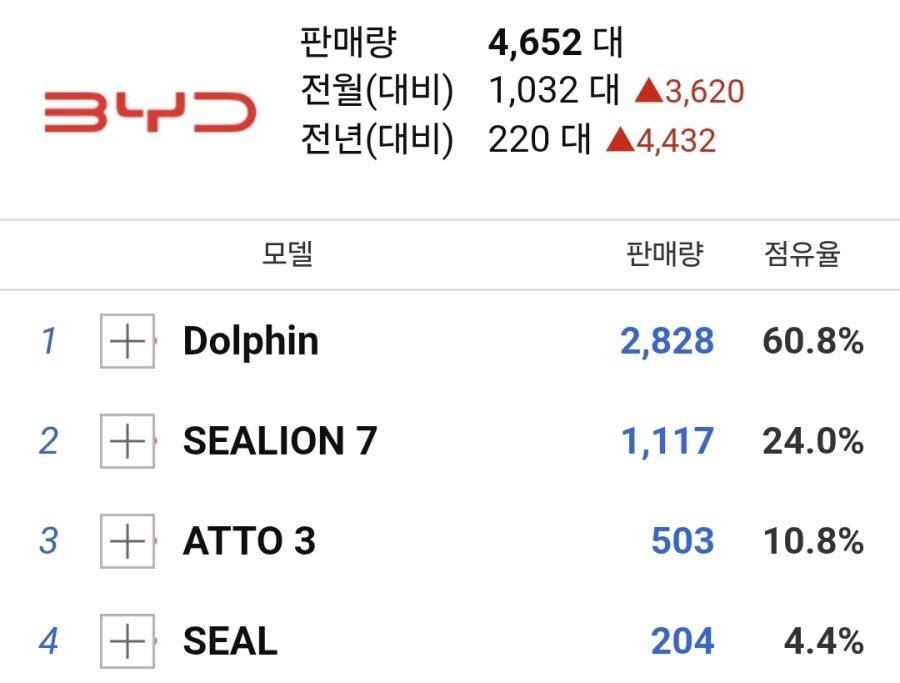Open the SEALION 7 model name

click(x=280, y=441)
